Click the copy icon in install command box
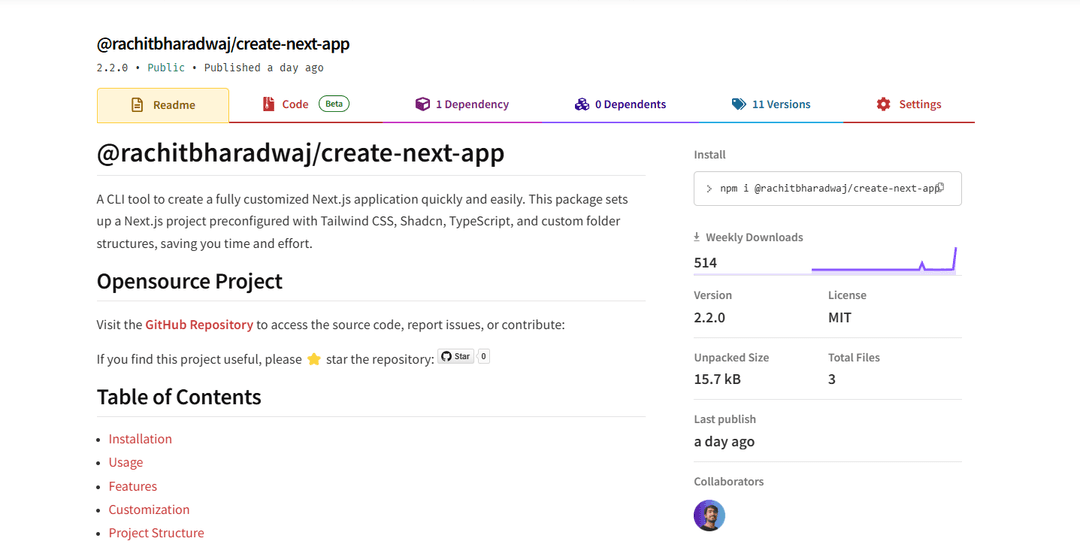The width and height of the screenshot is (1080, 547). [939, 188]
